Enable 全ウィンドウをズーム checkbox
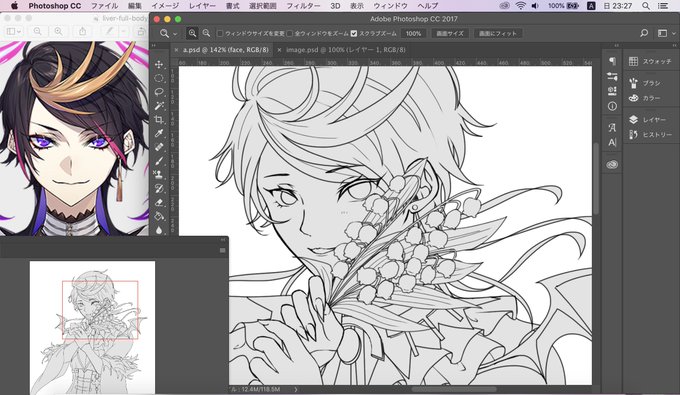 click(290, 33)
